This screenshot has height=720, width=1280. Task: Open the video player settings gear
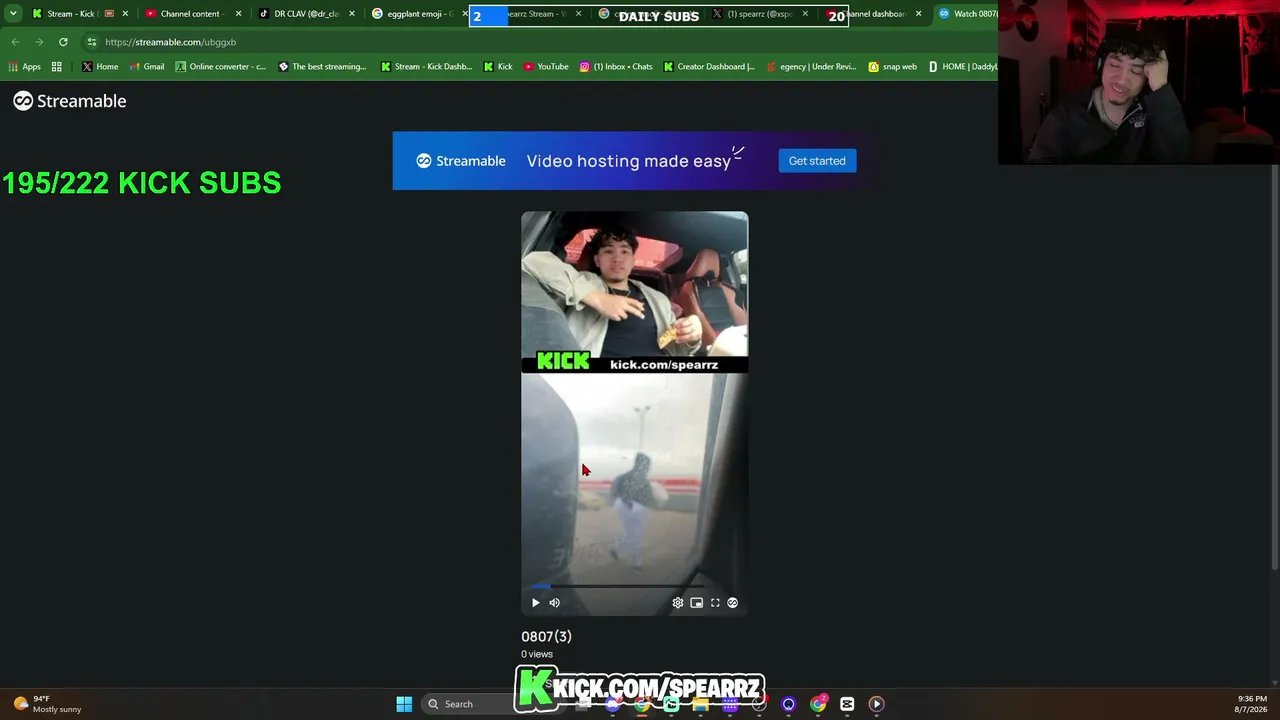[x=678, y=603]
